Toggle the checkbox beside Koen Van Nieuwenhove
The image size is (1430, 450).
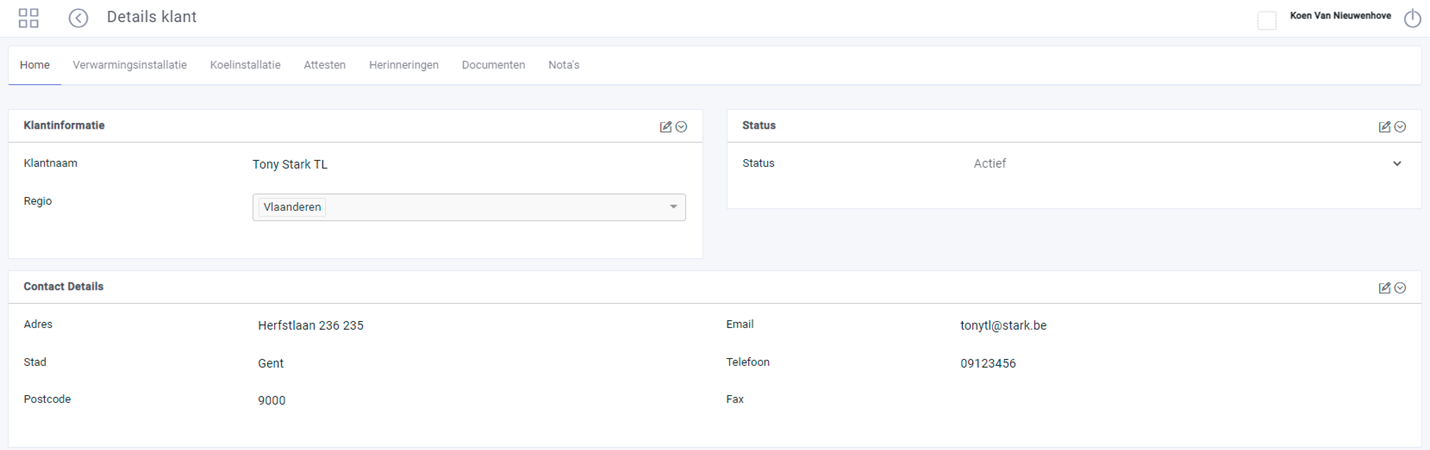[x=1267, y=20]
